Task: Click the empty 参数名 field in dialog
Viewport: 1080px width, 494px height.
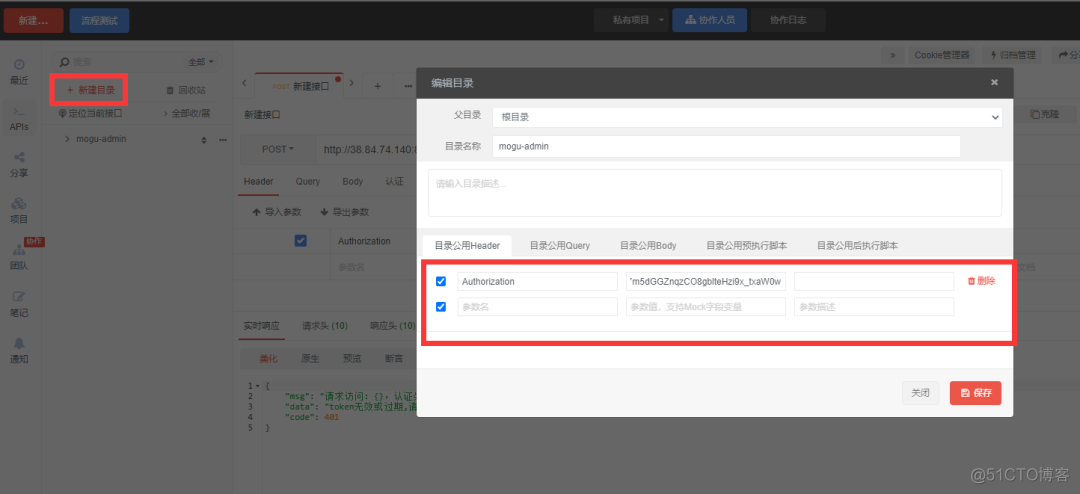Action: pos(537,307)
